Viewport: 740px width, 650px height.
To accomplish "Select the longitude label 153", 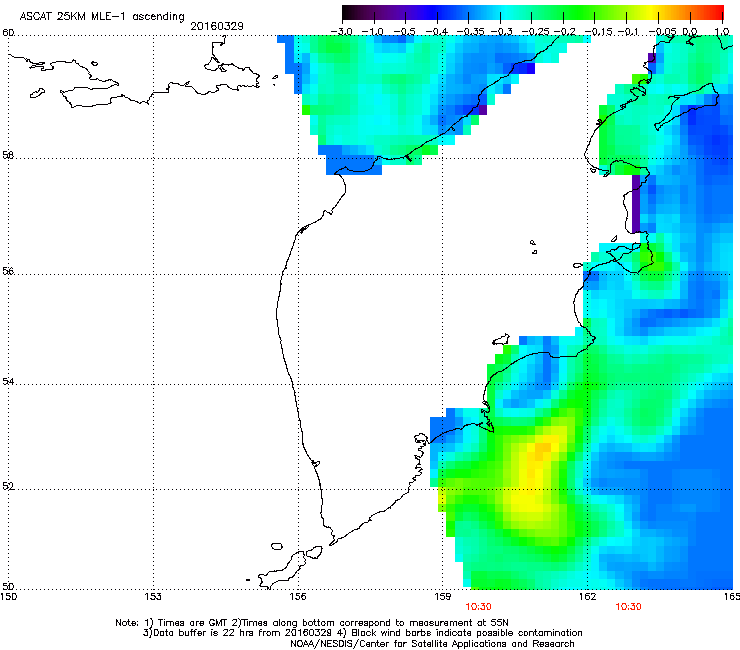I will click(x=153, y=597).
